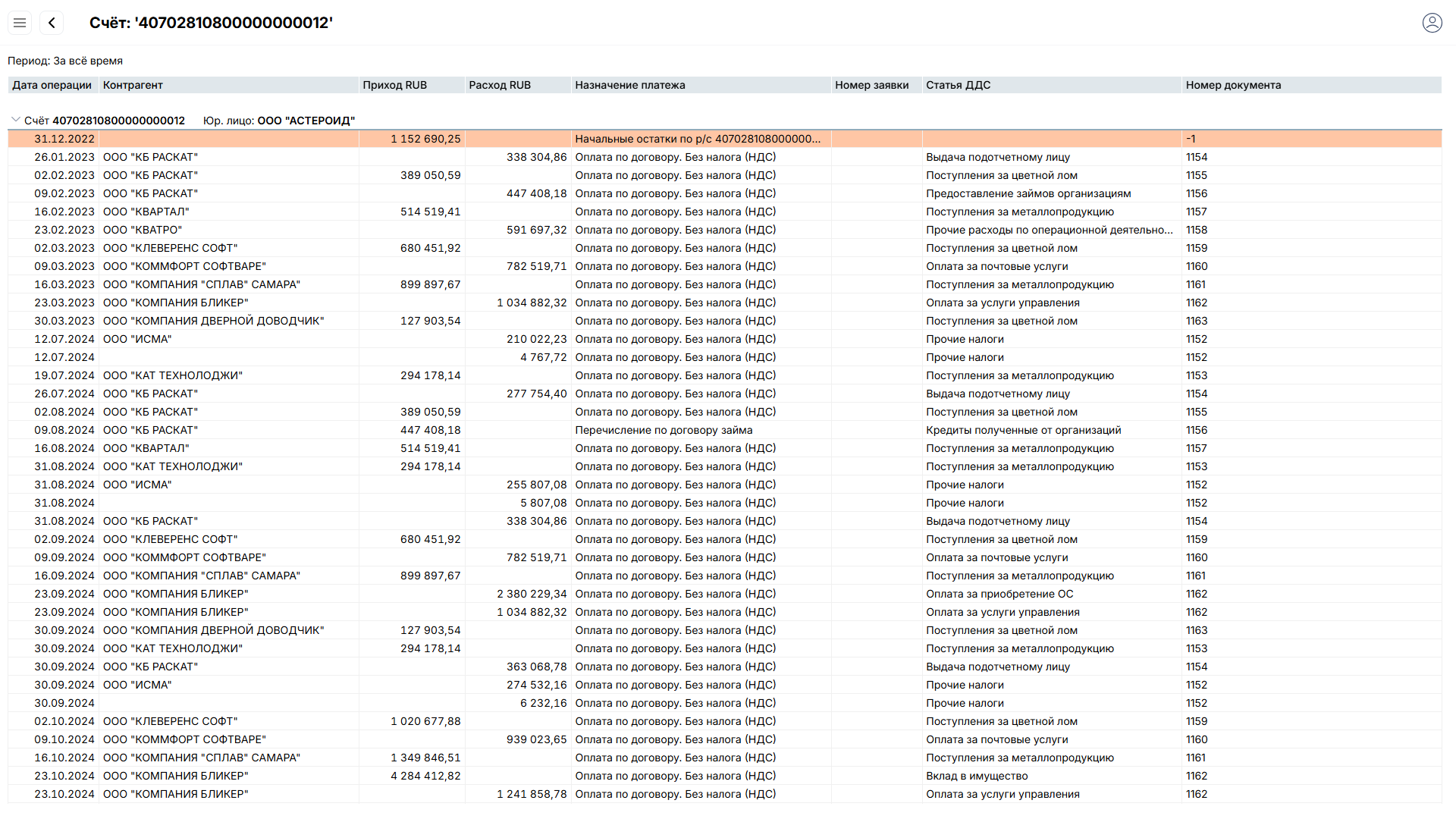Viewport: 1456px width, 819px height.
Task: Click the Расход RUB column header
Action: (500, 85)
